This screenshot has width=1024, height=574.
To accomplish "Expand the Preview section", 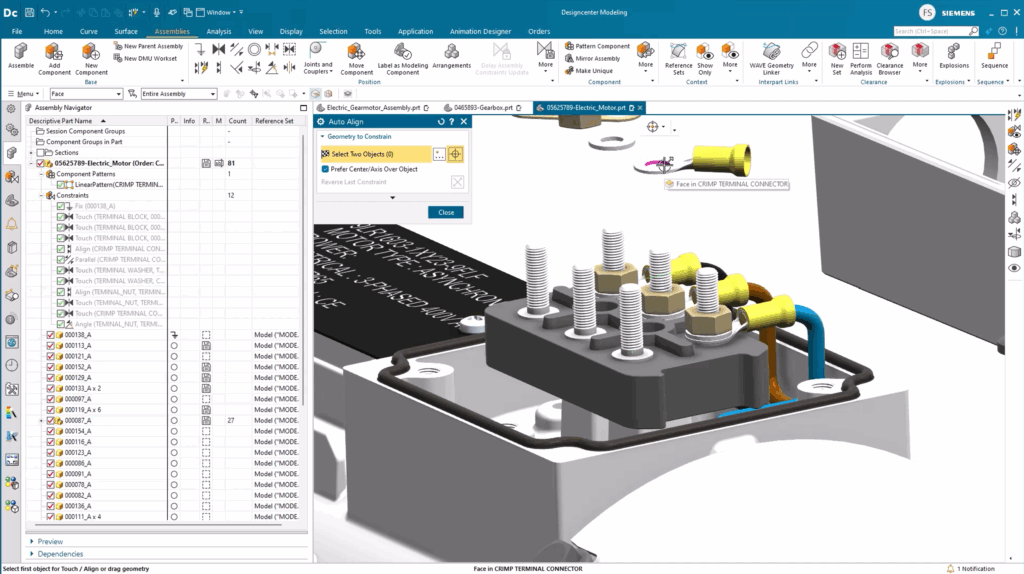I will tap(50, 542).
